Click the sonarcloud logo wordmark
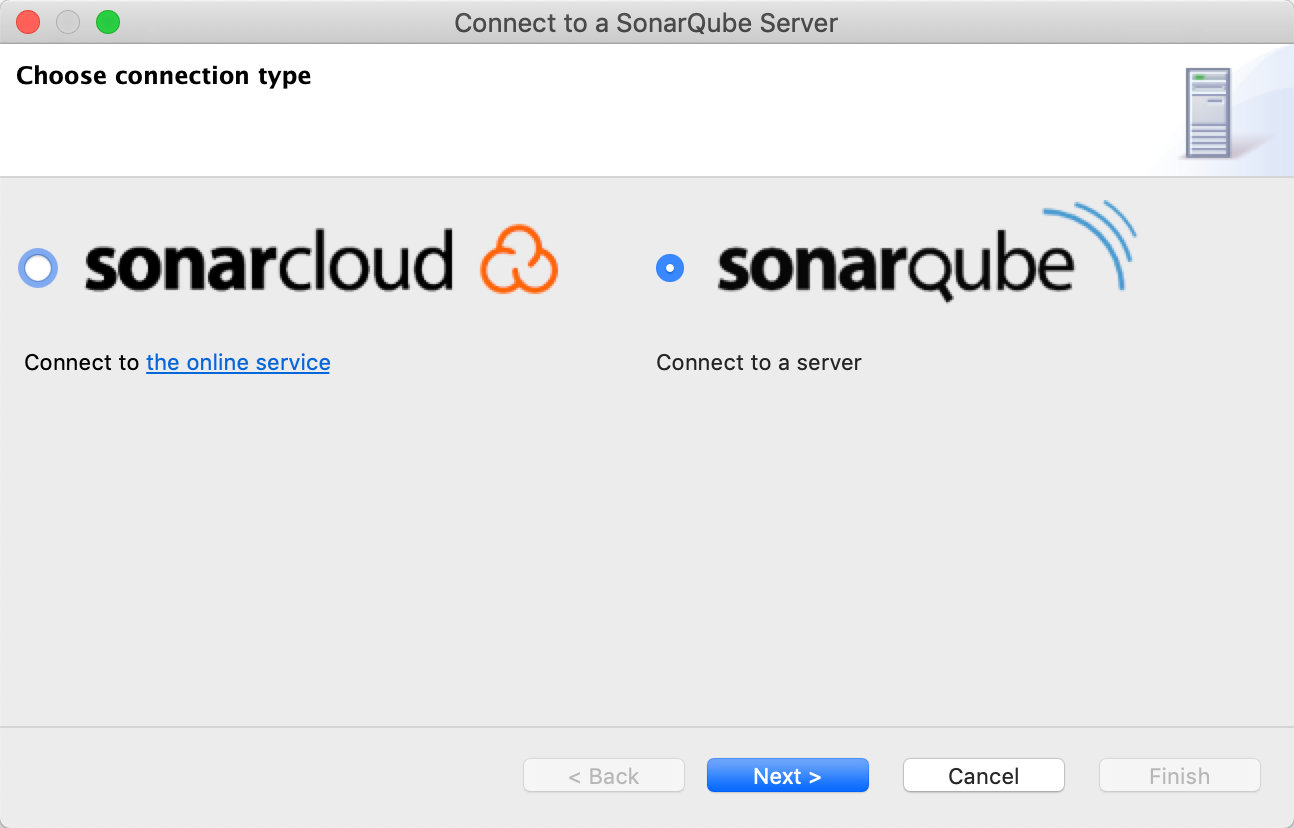This screenshot has height=828, width=1294. (268, 262)
